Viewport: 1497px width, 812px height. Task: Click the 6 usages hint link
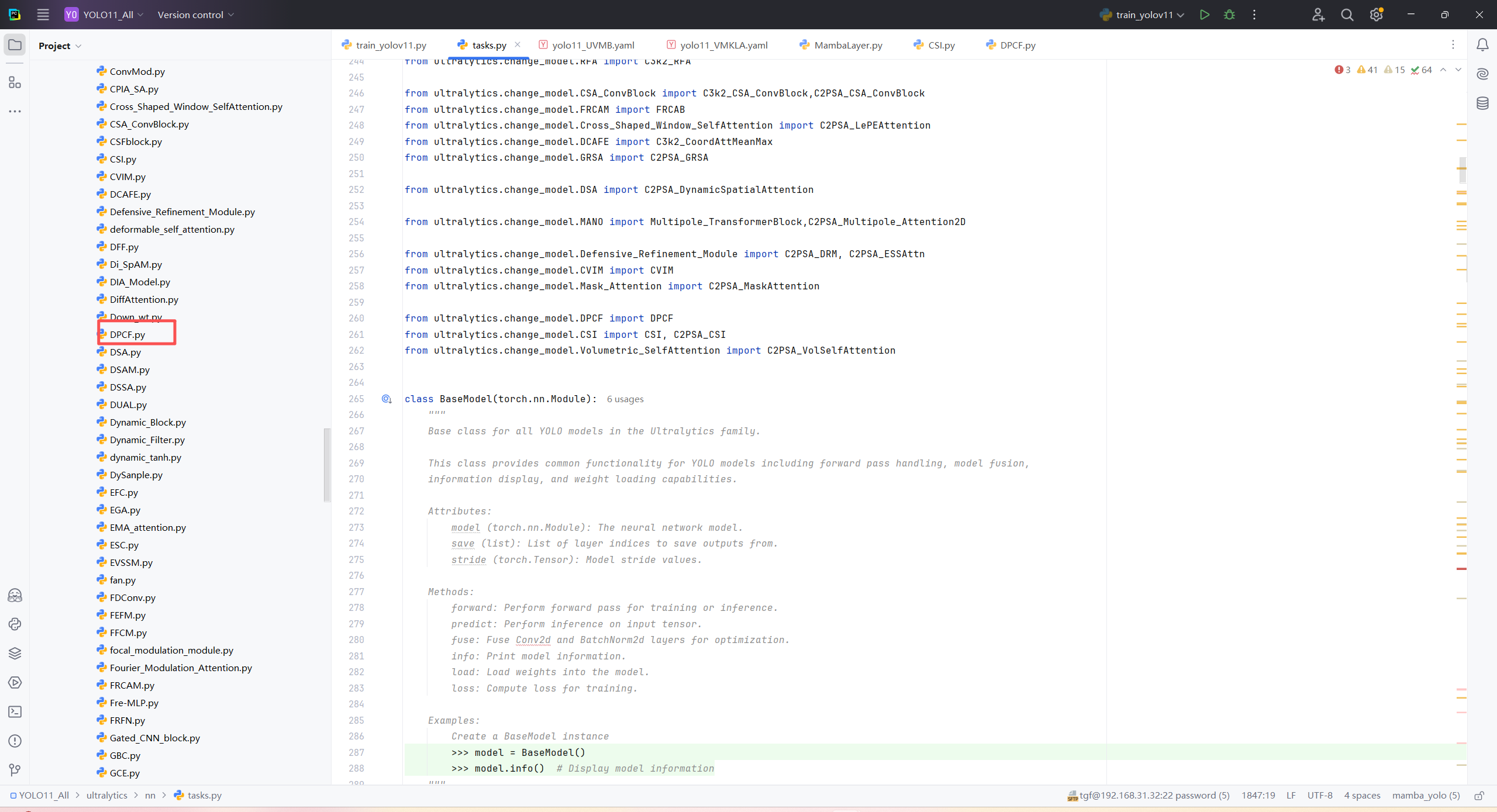coord(625,399)
